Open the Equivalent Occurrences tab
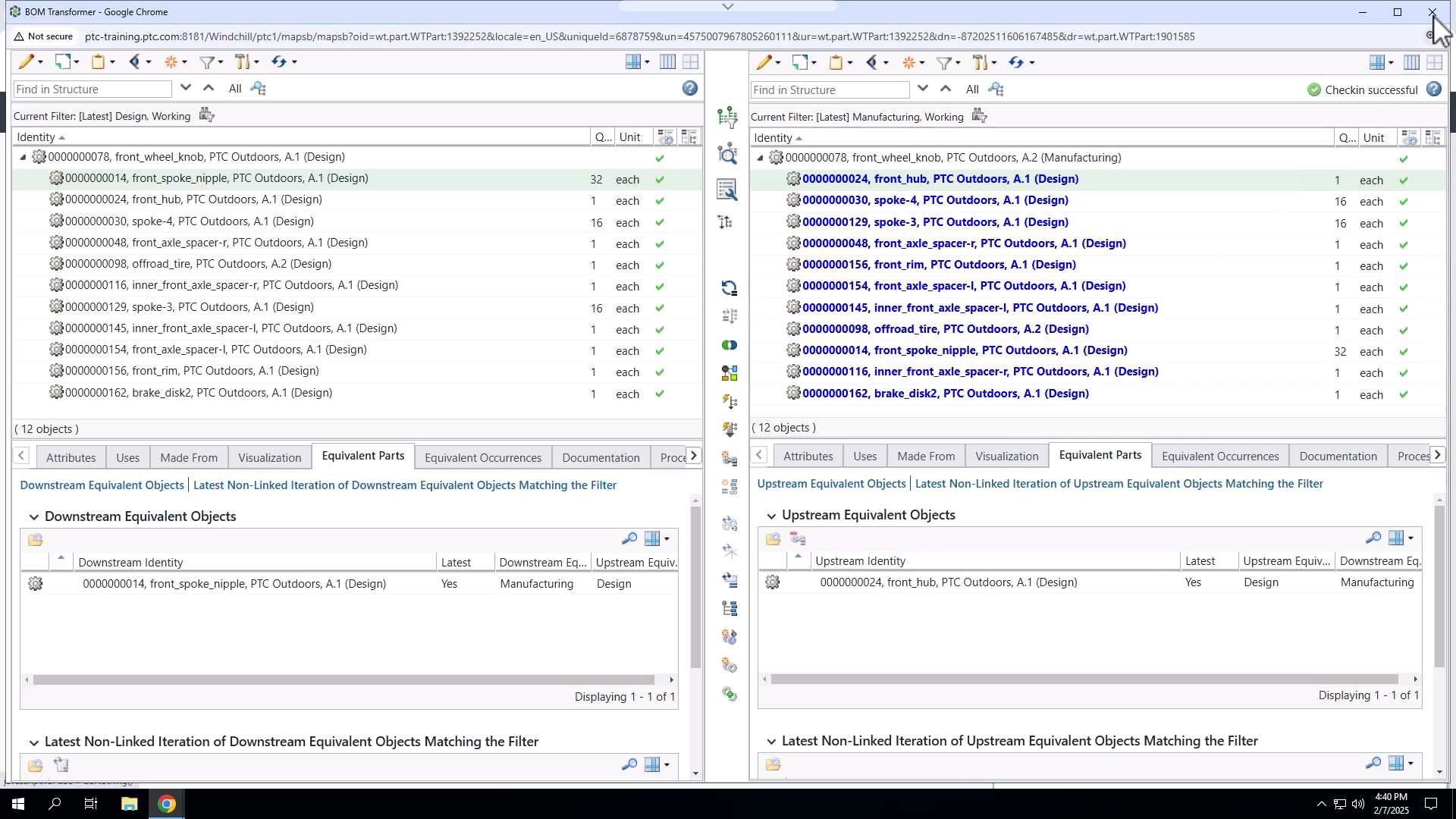1456x819 pixels. [483, 457]
